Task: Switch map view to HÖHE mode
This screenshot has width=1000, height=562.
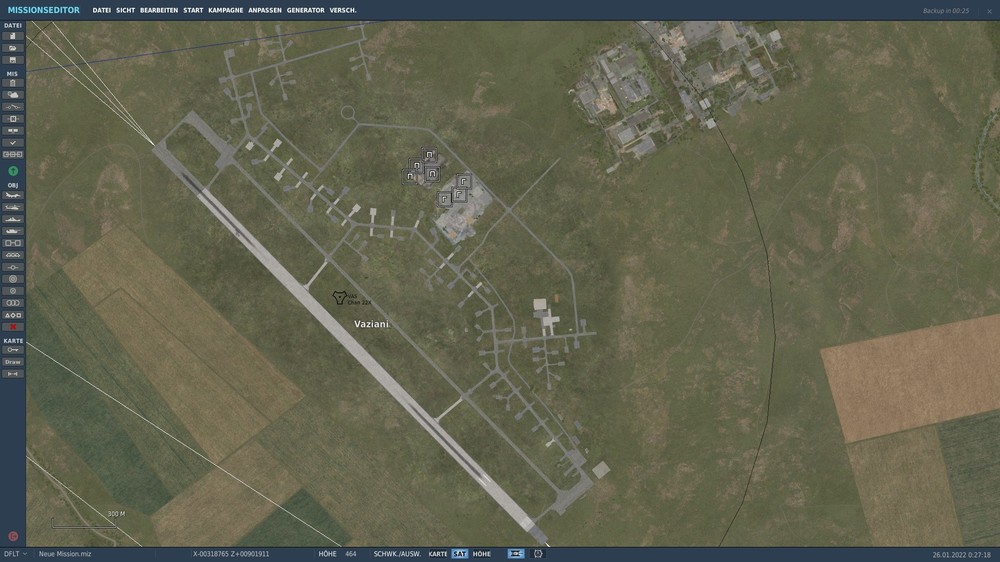Action: tap(482, 554)
